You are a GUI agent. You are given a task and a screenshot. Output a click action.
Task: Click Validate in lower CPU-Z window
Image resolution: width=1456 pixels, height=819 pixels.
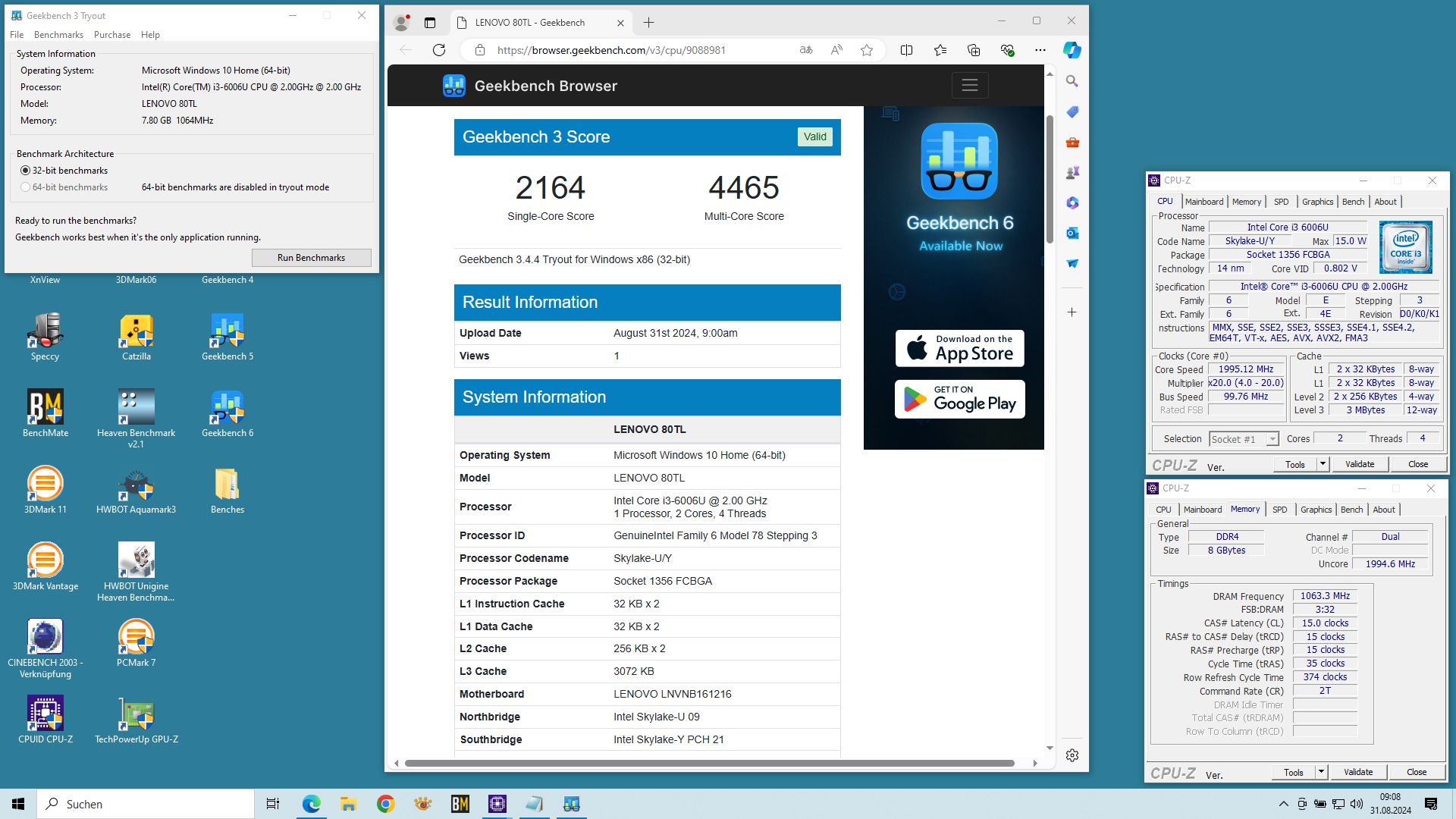click(1357, 772)
